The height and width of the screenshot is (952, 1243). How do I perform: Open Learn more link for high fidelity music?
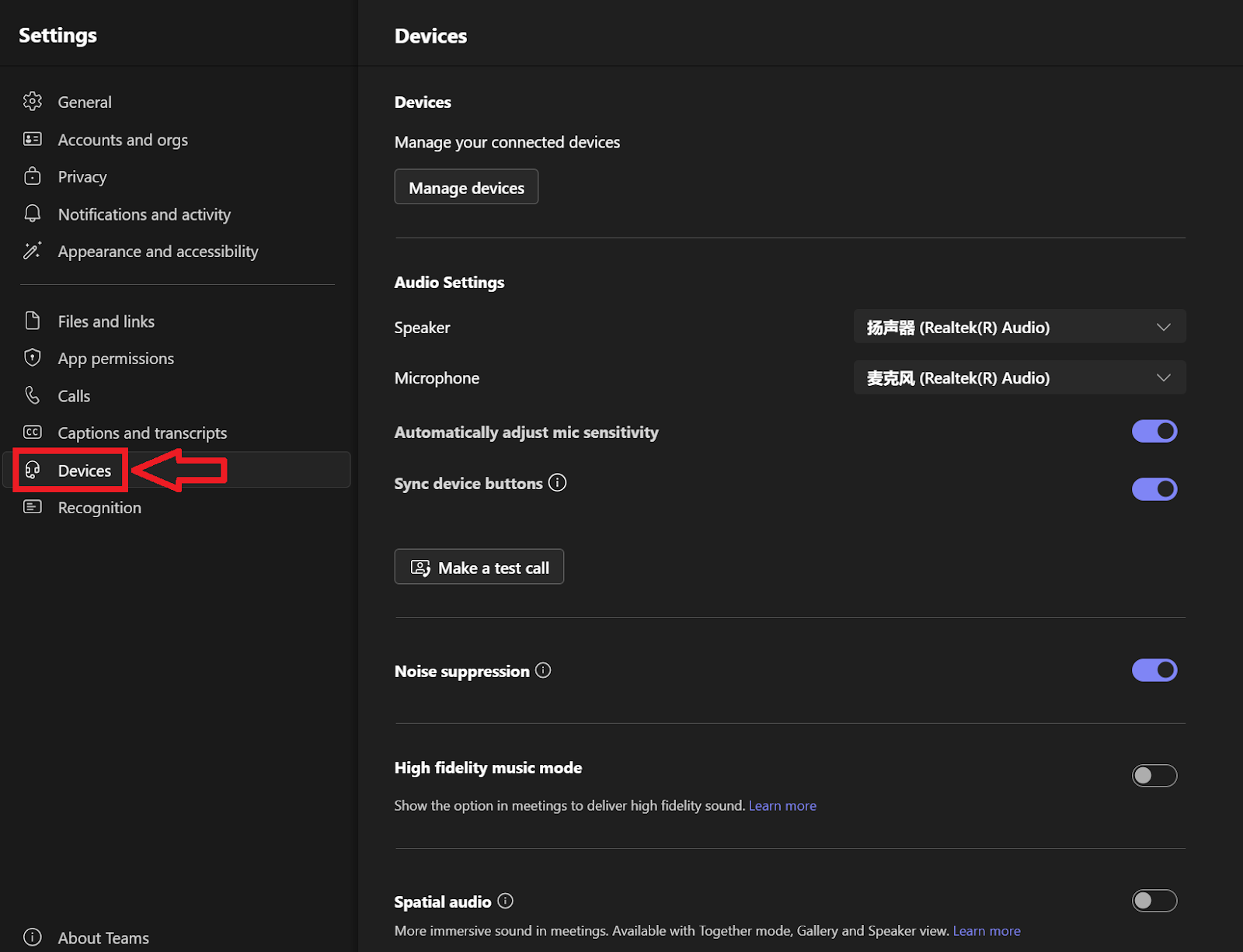tap(782, 806)
